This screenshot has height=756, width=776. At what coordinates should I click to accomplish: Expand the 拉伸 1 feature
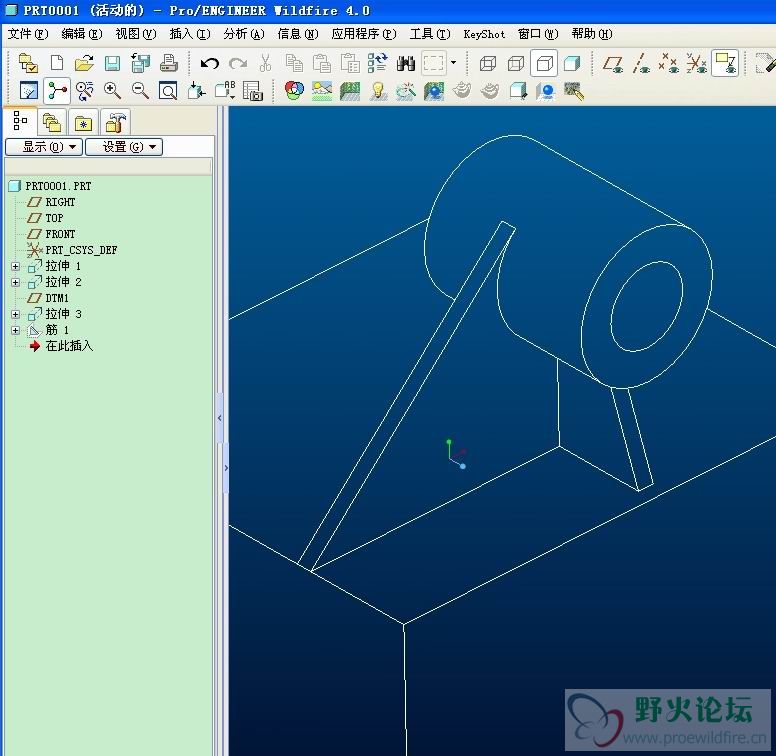[x=15, y=266]
